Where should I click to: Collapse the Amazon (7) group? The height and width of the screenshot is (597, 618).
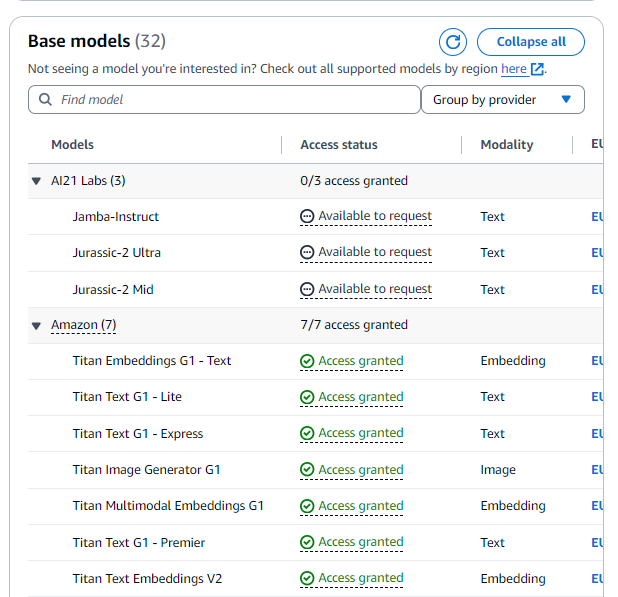tap(37, 326)
